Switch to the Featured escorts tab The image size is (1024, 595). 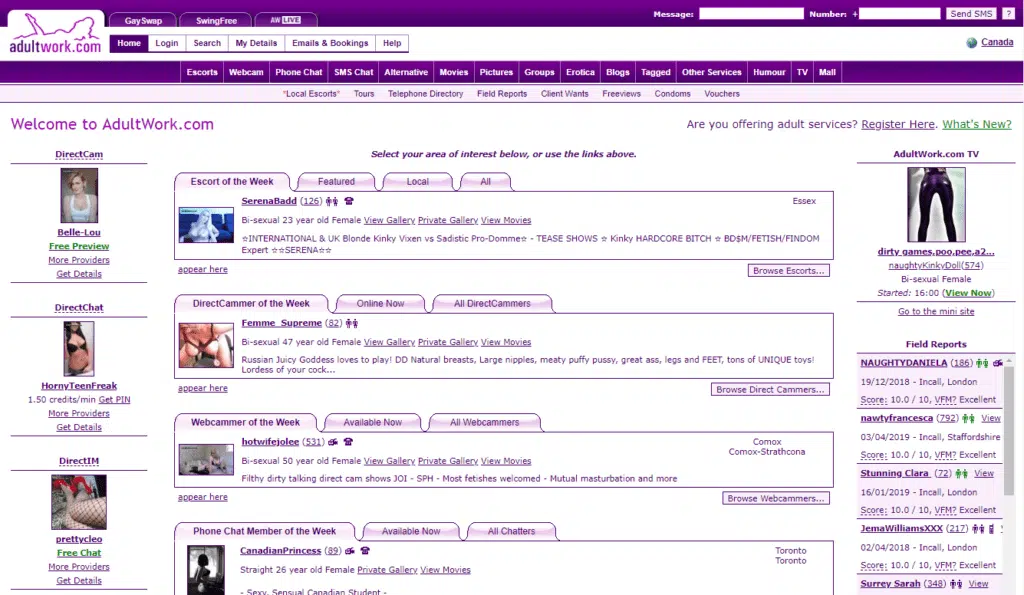point(336,182)
